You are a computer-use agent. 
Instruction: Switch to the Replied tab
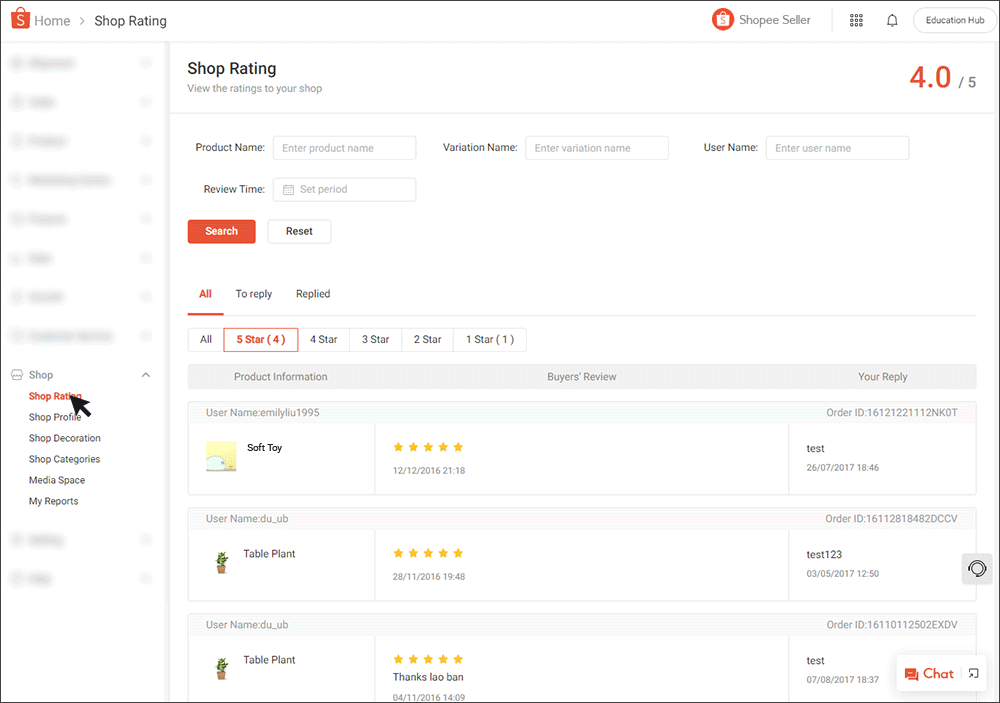click(312, 293)
